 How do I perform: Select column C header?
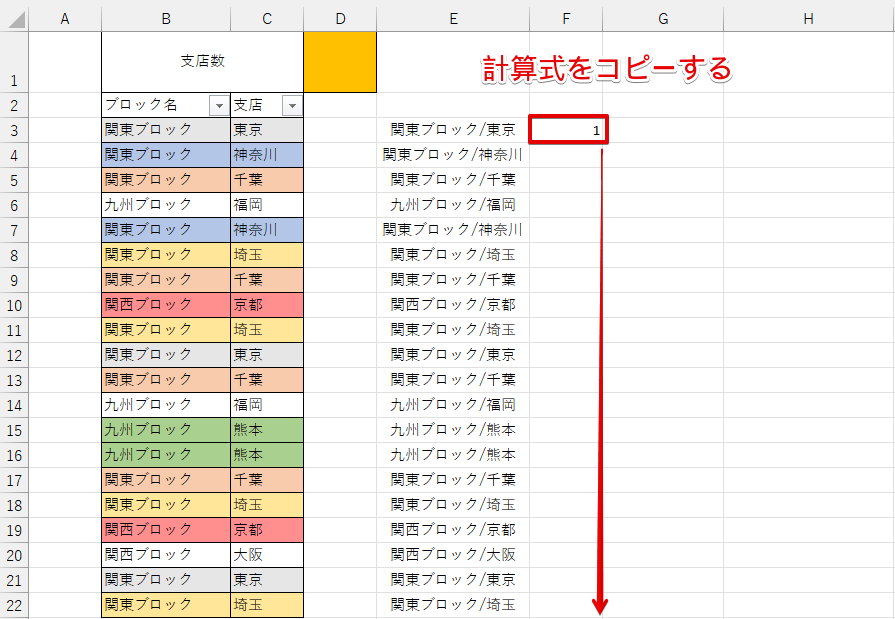[x=267, y=19]
